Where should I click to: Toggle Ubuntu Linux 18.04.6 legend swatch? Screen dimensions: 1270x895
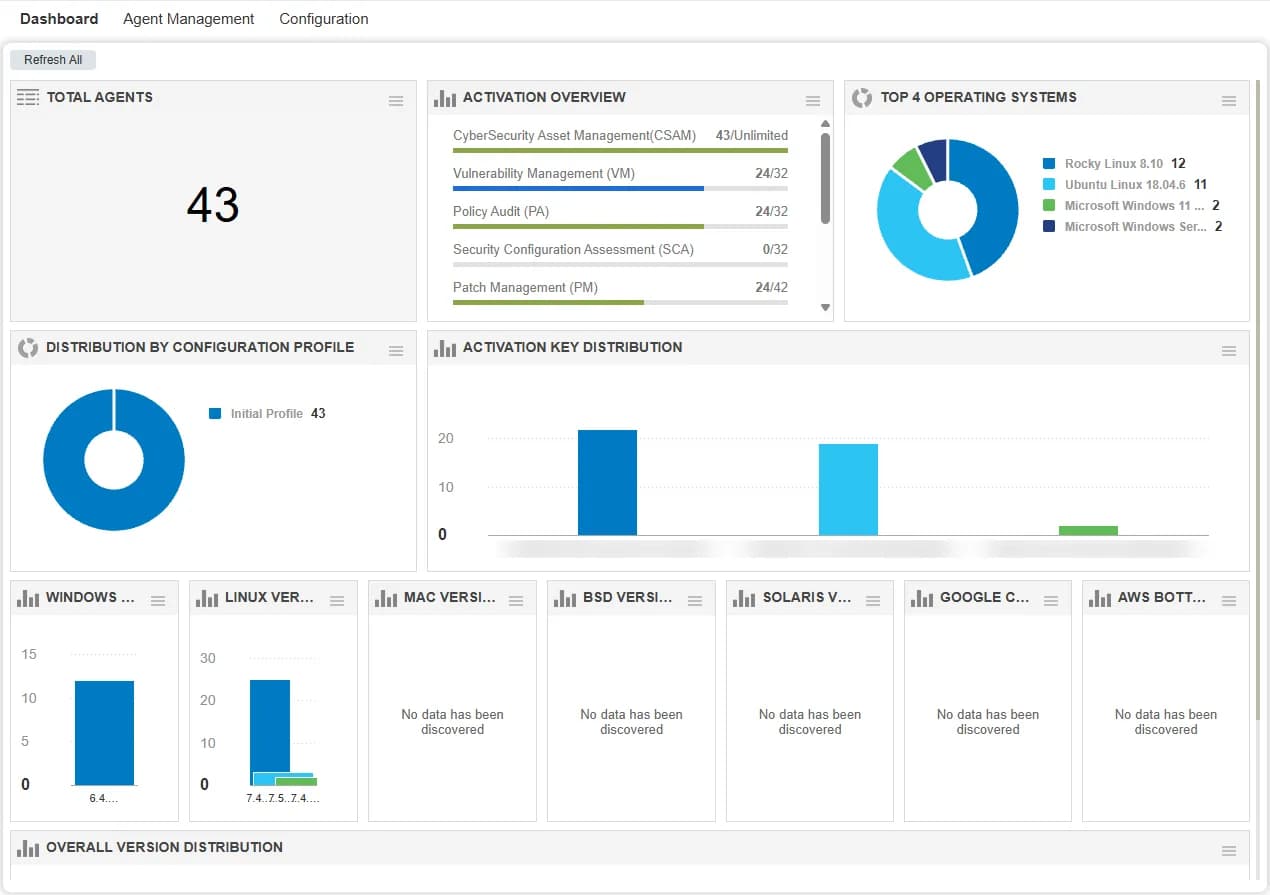[x=1049, y=184]
